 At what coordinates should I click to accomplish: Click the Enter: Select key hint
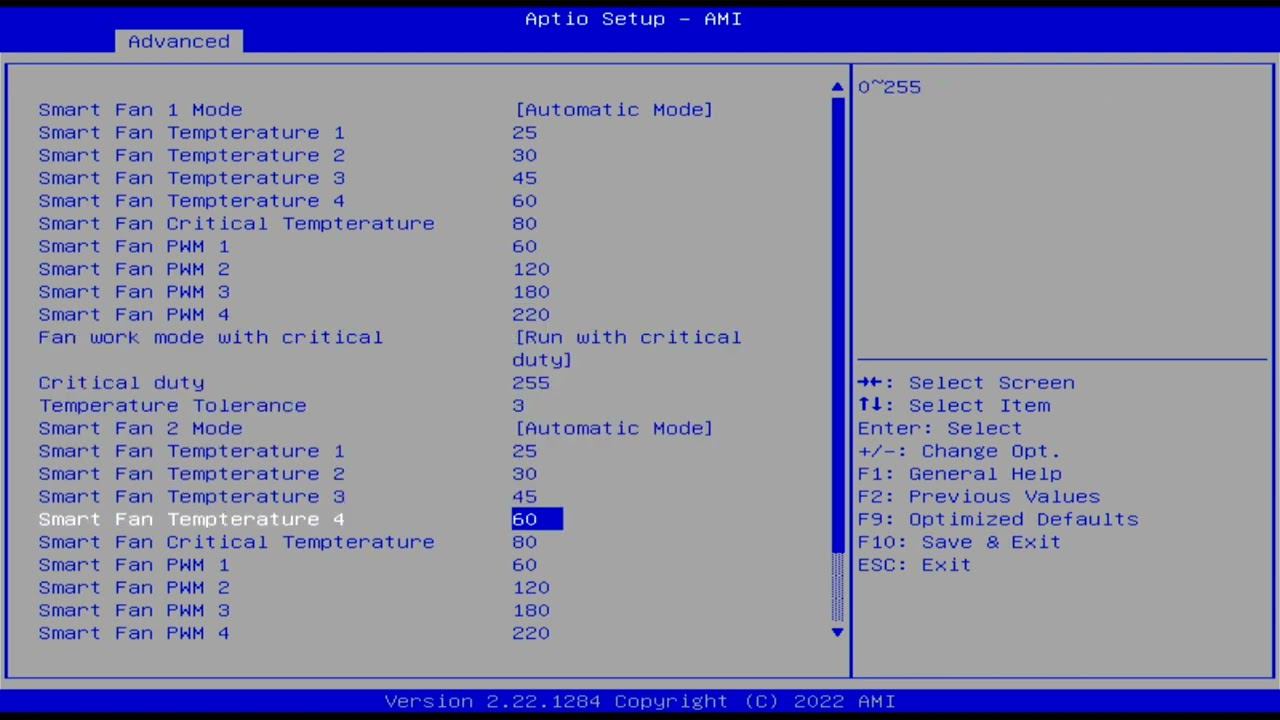click(940, 428)
